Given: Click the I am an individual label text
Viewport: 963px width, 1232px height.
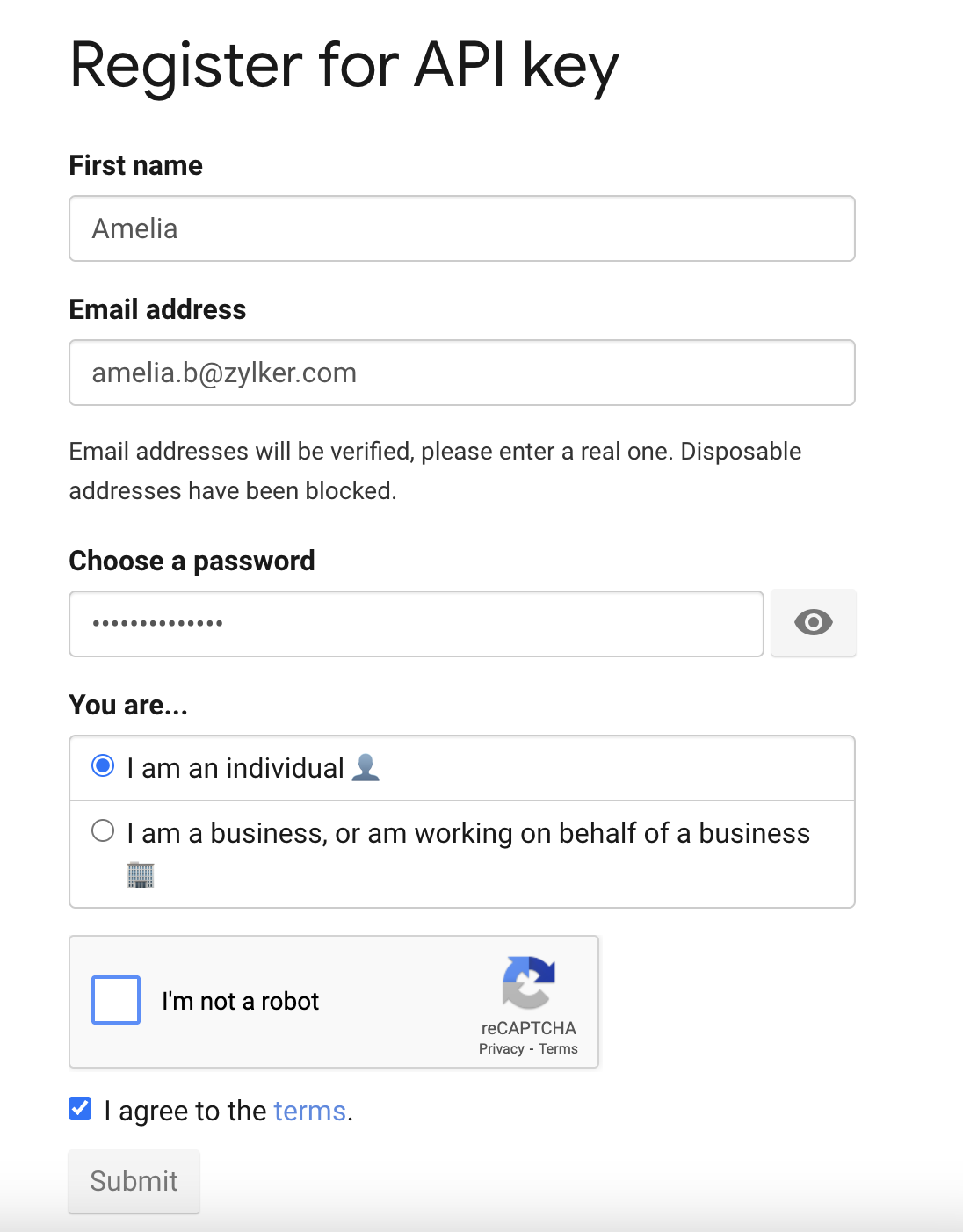Looking at the screenshot, I should click(x=235, y=768).
